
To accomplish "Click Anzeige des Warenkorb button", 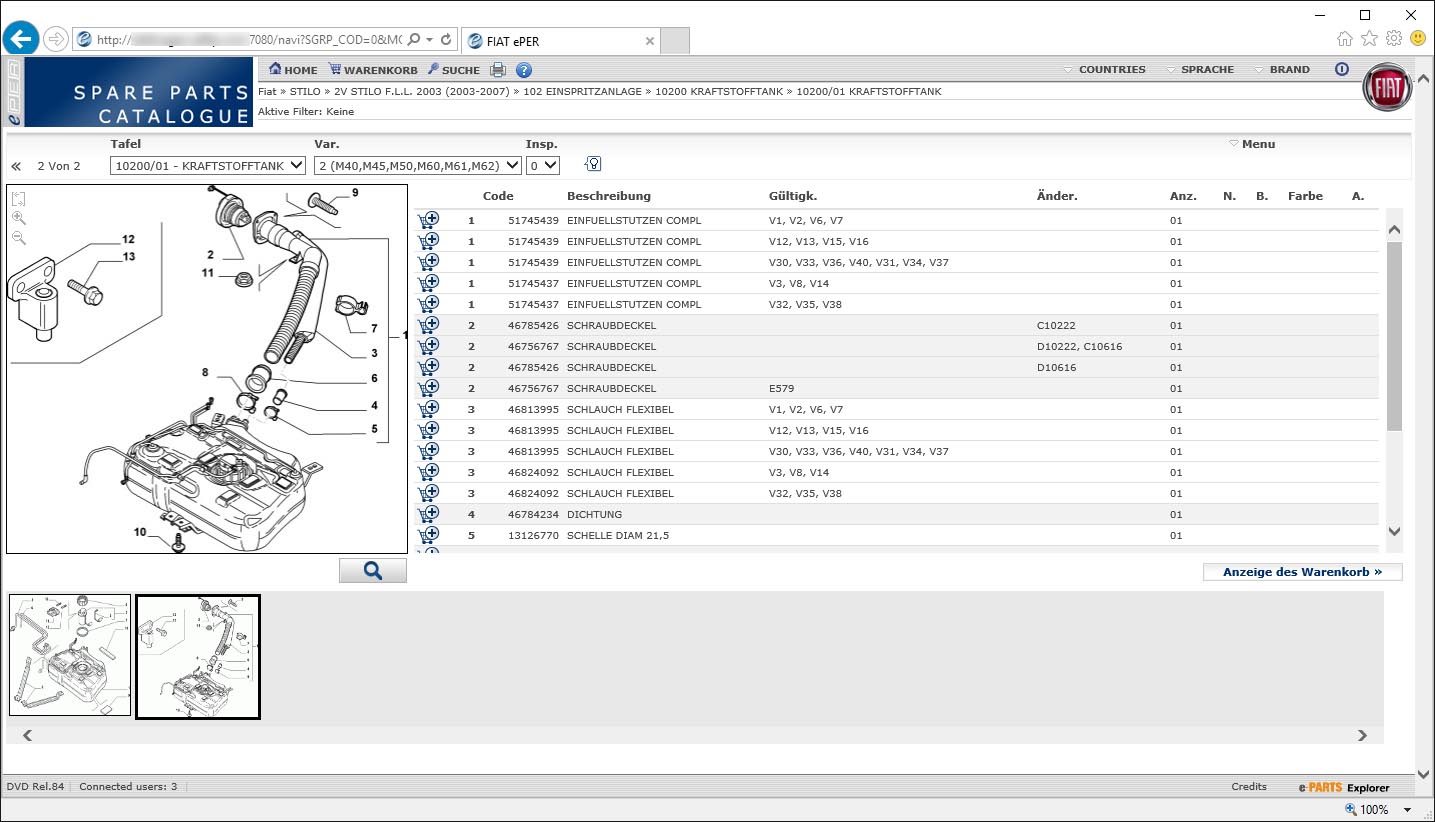I will 1302,572.
